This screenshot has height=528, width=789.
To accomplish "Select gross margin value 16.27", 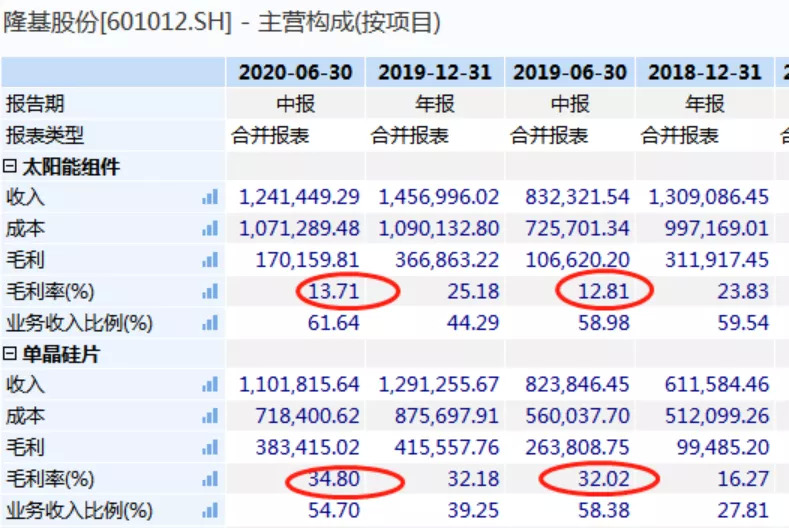I will click(743, 479).
